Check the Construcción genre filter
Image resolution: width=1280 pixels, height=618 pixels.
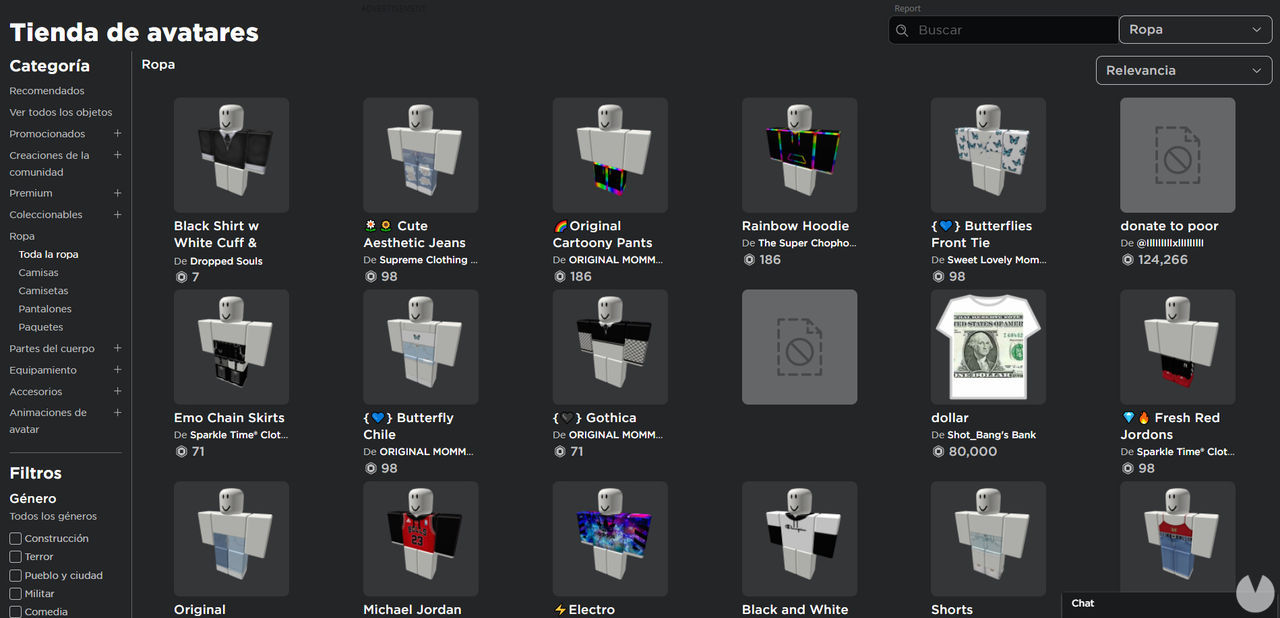tap(15, 539)
